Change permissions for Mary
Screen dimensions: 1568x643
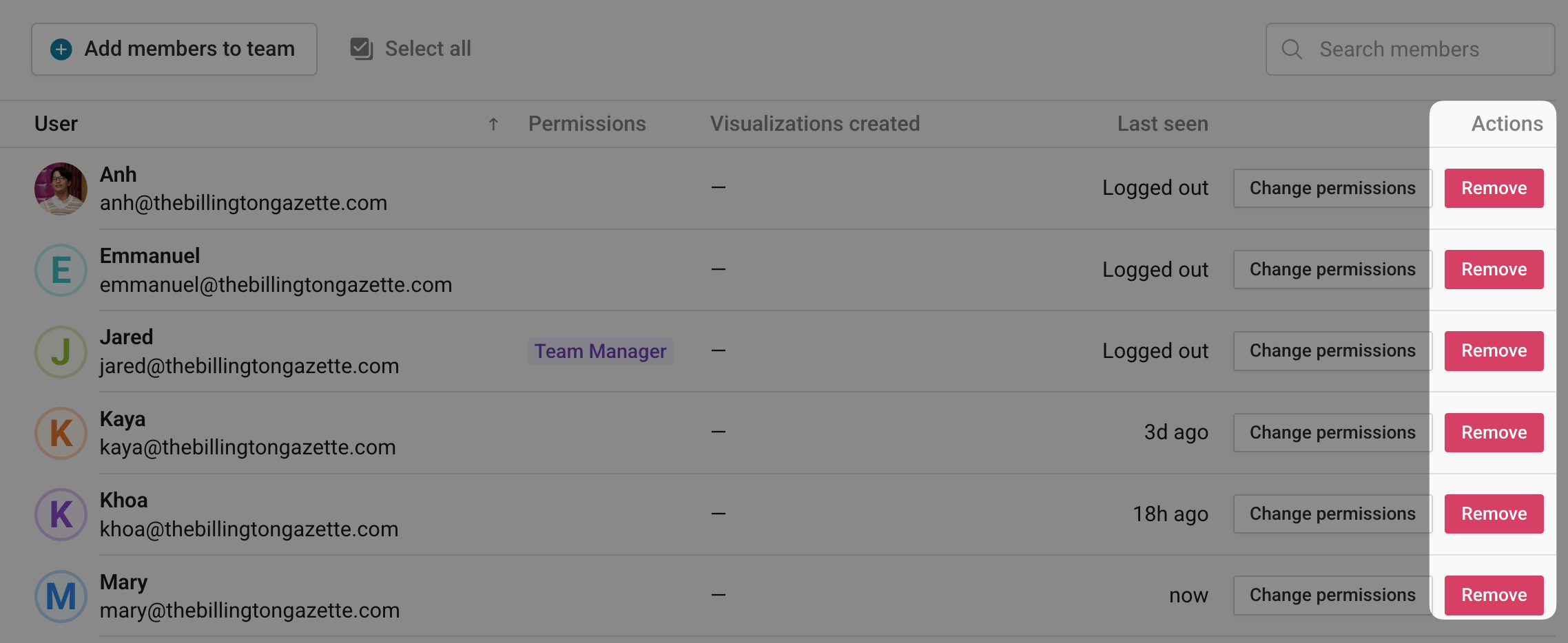pyautogui.click(x=1332, y=595)
